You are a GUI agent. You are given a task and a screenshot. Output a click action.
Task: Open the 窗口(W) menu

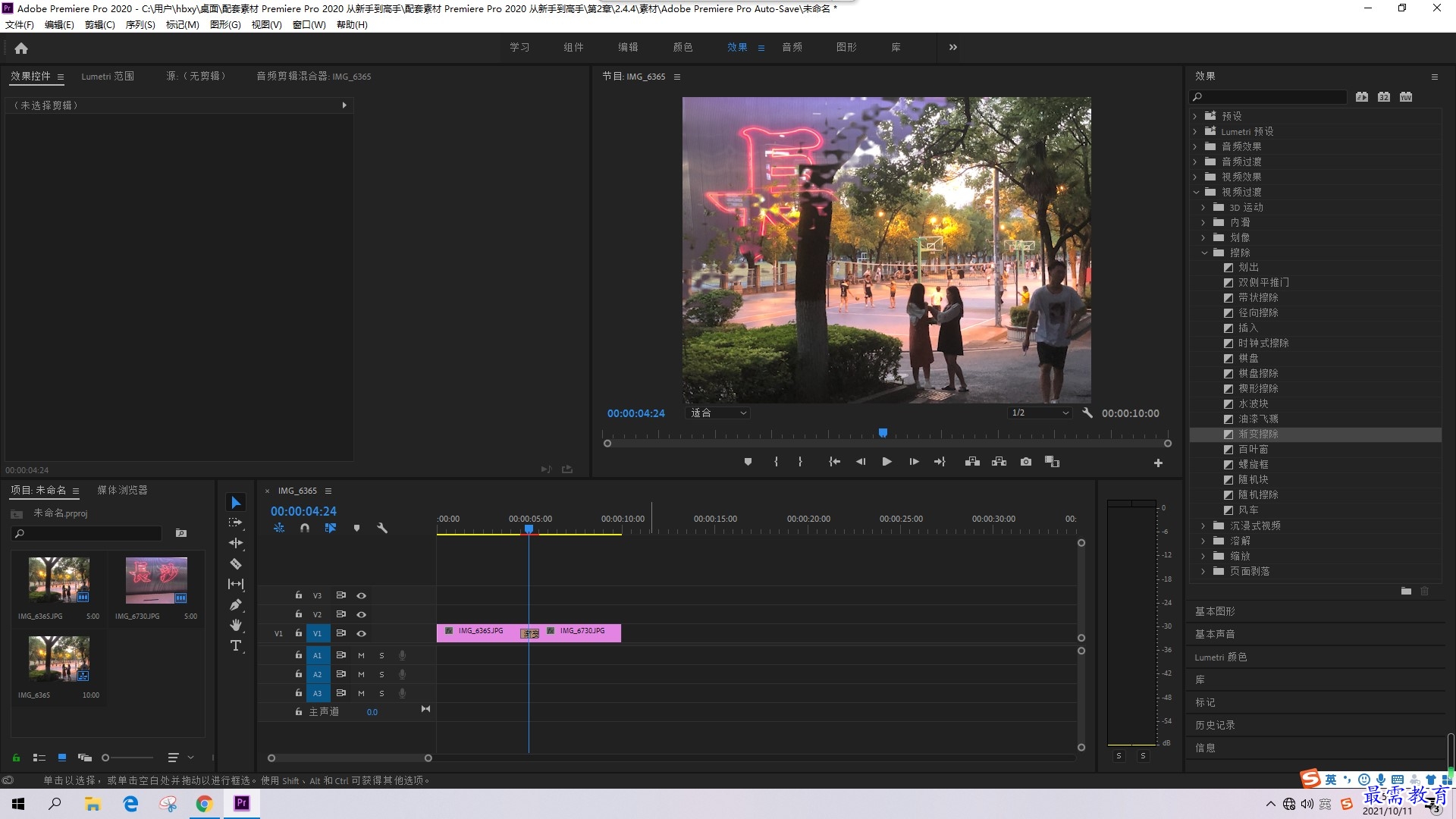coord(309,24)
